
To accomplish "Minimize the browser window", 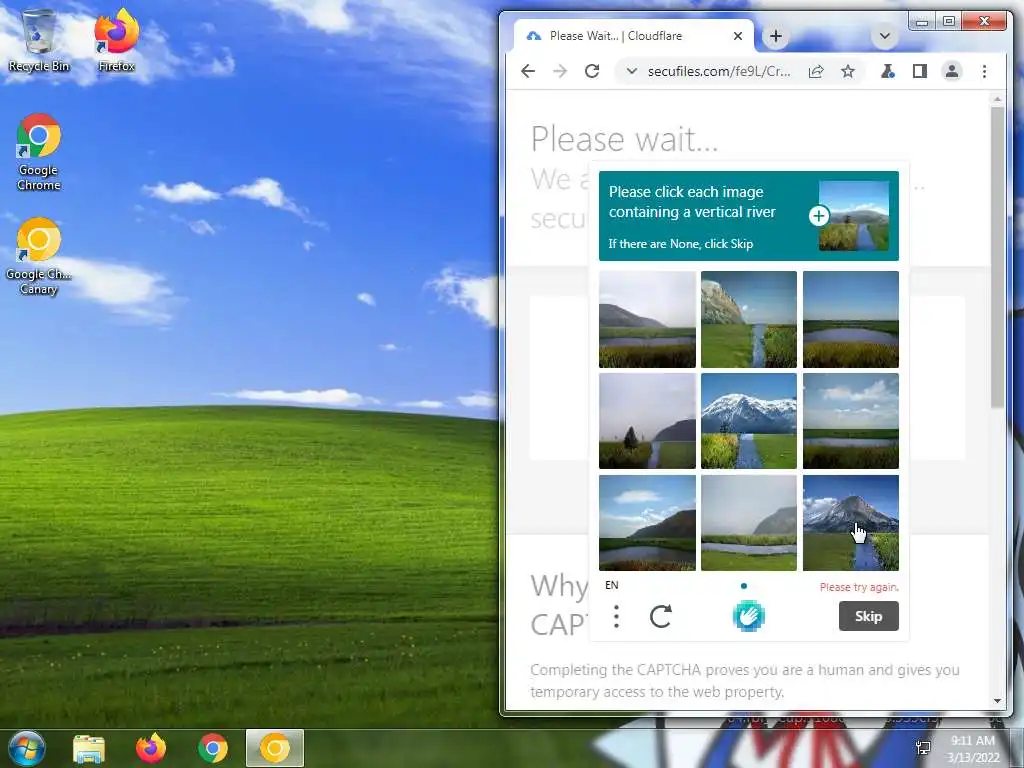I will point(921,22).
